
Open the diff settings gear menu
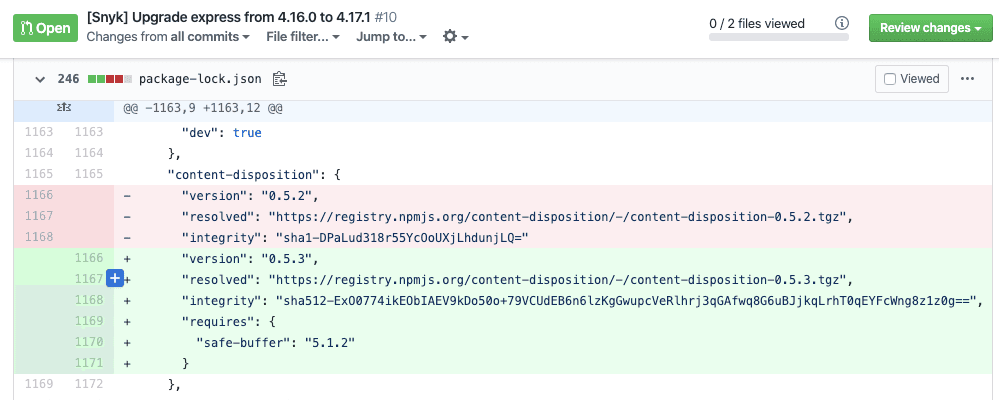click(x=456, y=37)
